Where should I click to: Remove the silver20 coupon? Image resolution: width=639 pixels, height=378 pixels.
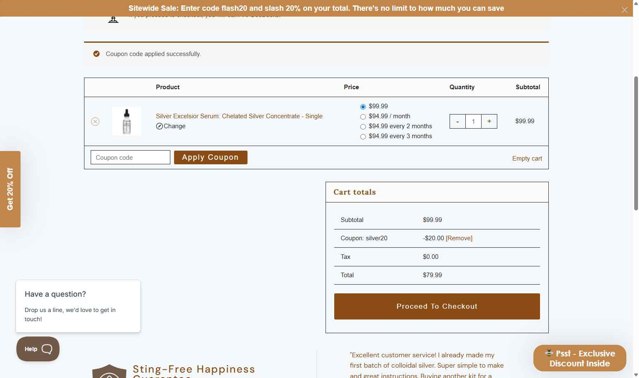click(459, 238)
